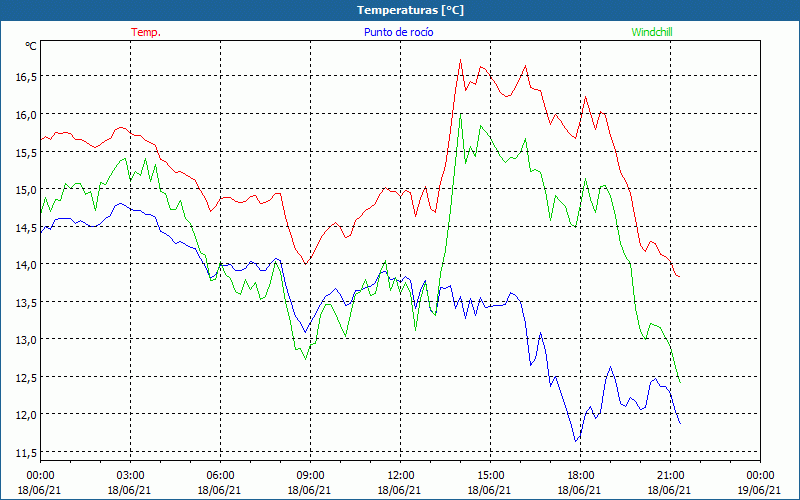The image size is (800, 500).
Task: Click the 16,0 y-axis value
Action: 26,114
